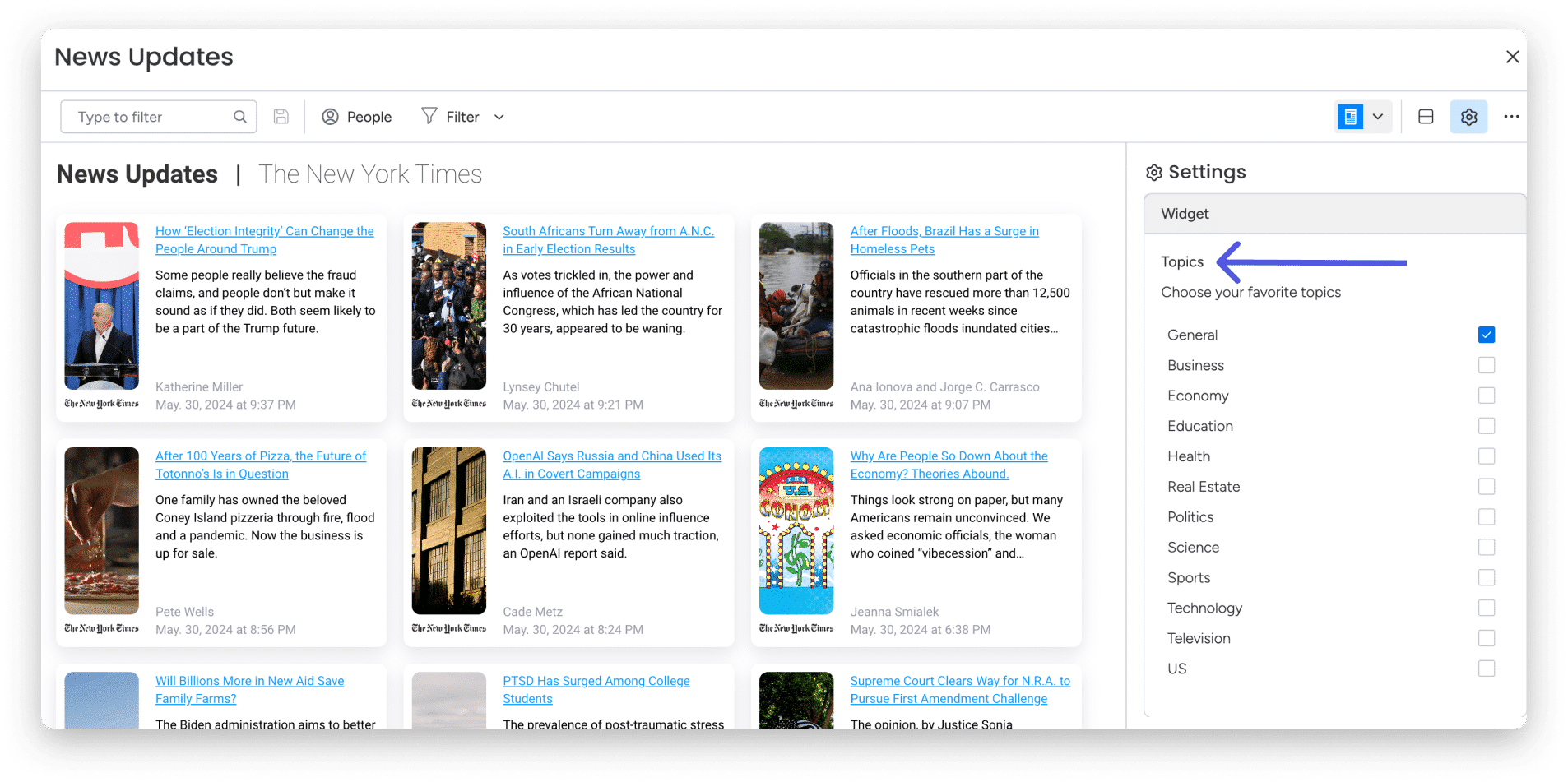This screenshot has width=1568, height=782.
Task: Click the Brazil flood rescue thumbnail
Action: 796,306
